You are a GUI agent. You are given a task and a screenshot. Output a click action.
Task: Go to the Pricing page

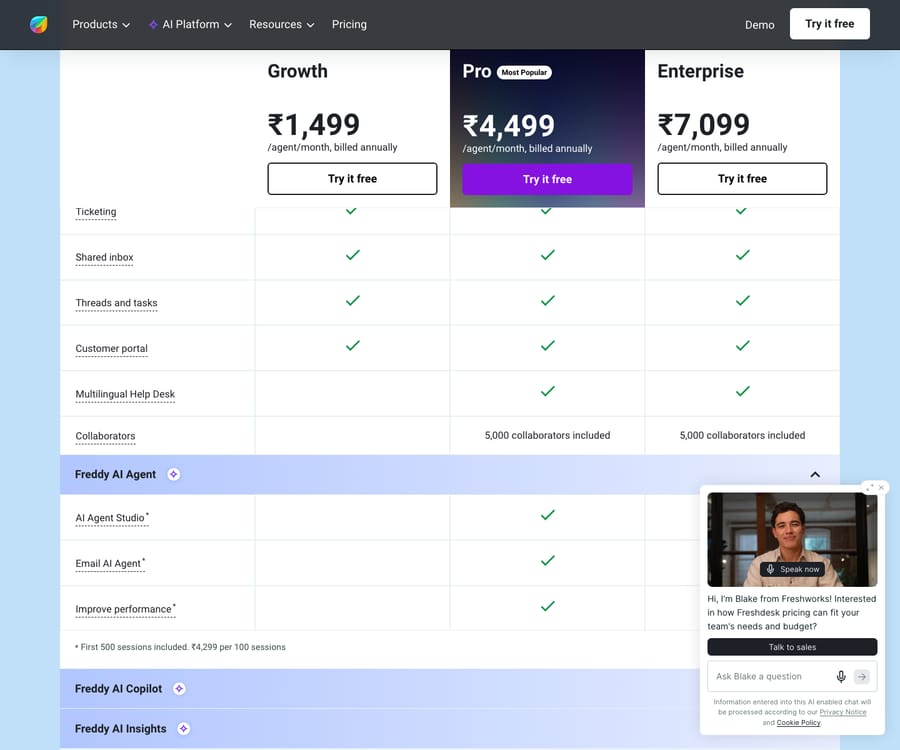click(x=349, y=25)
